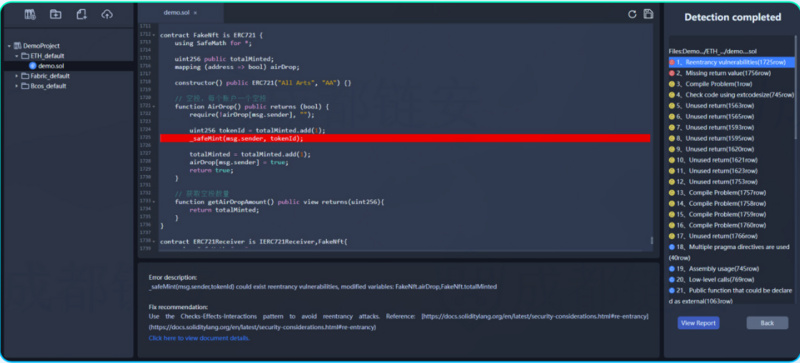Select Reentrancy vulnerabilities result item
The image size is (800, 363).
731,62
